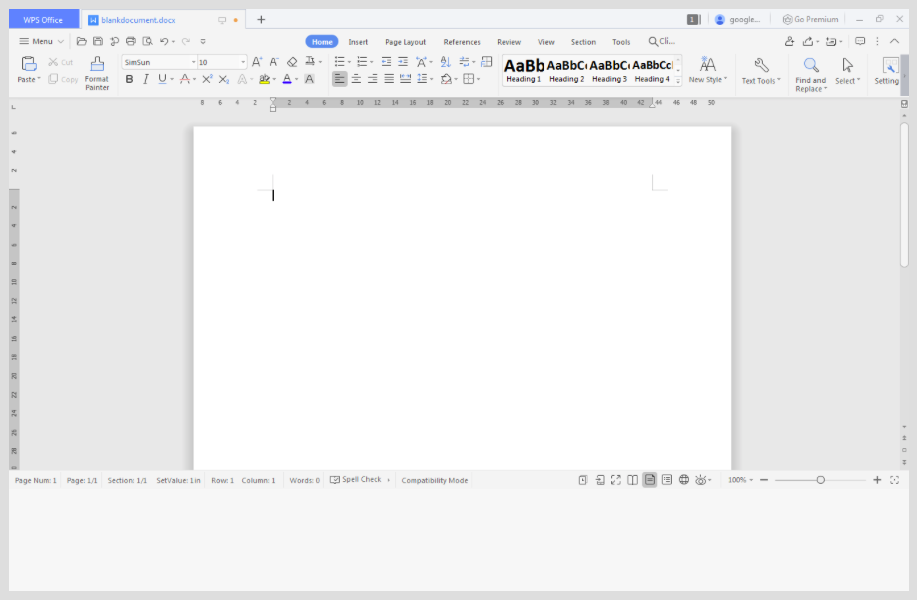917x600 pixels.
Task: Click the Go Premium button
Action: (x=811, y=19)
